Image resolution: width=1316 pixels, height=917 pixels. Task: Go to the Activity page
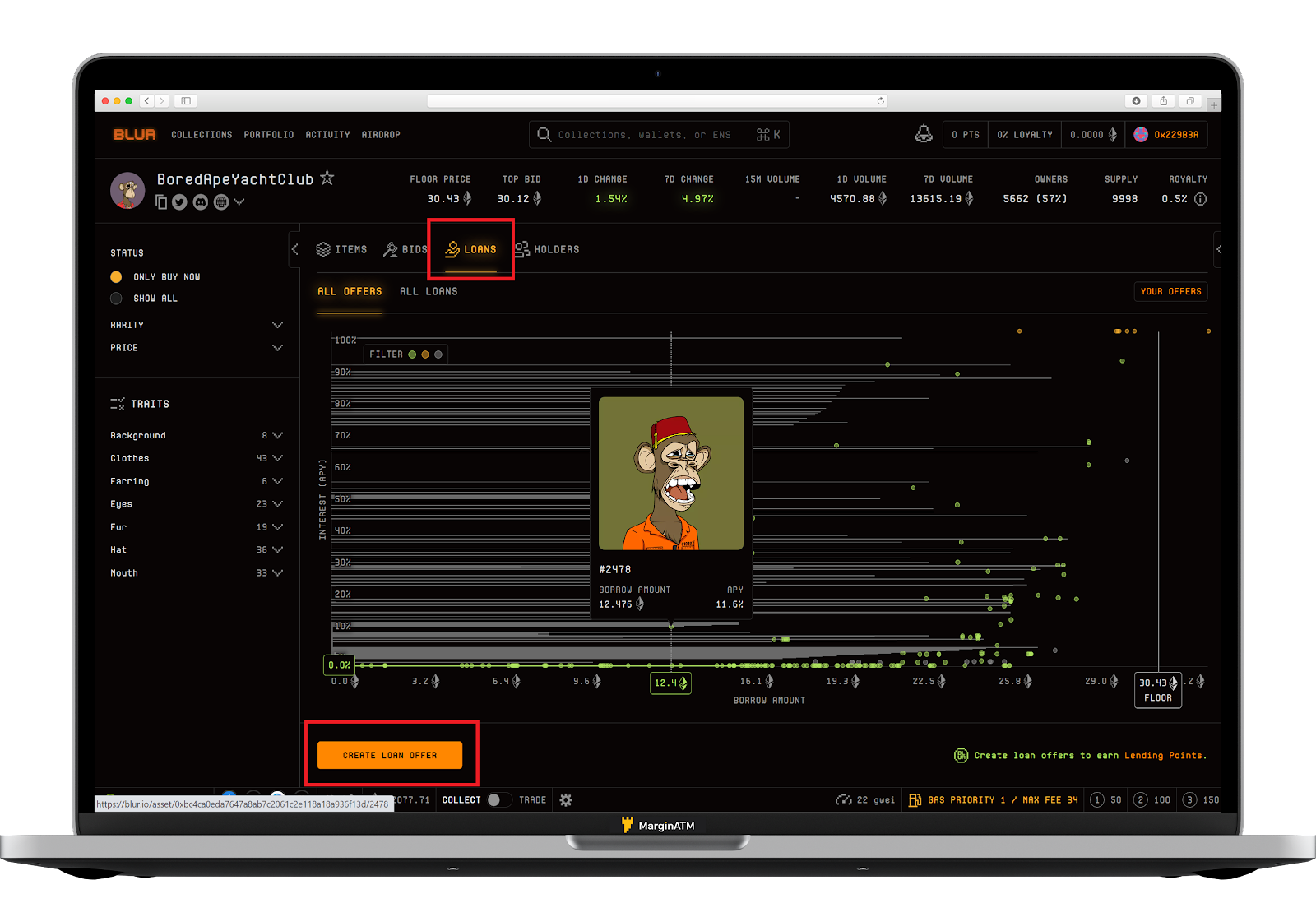pyautogui.click(x=327, y=135)
